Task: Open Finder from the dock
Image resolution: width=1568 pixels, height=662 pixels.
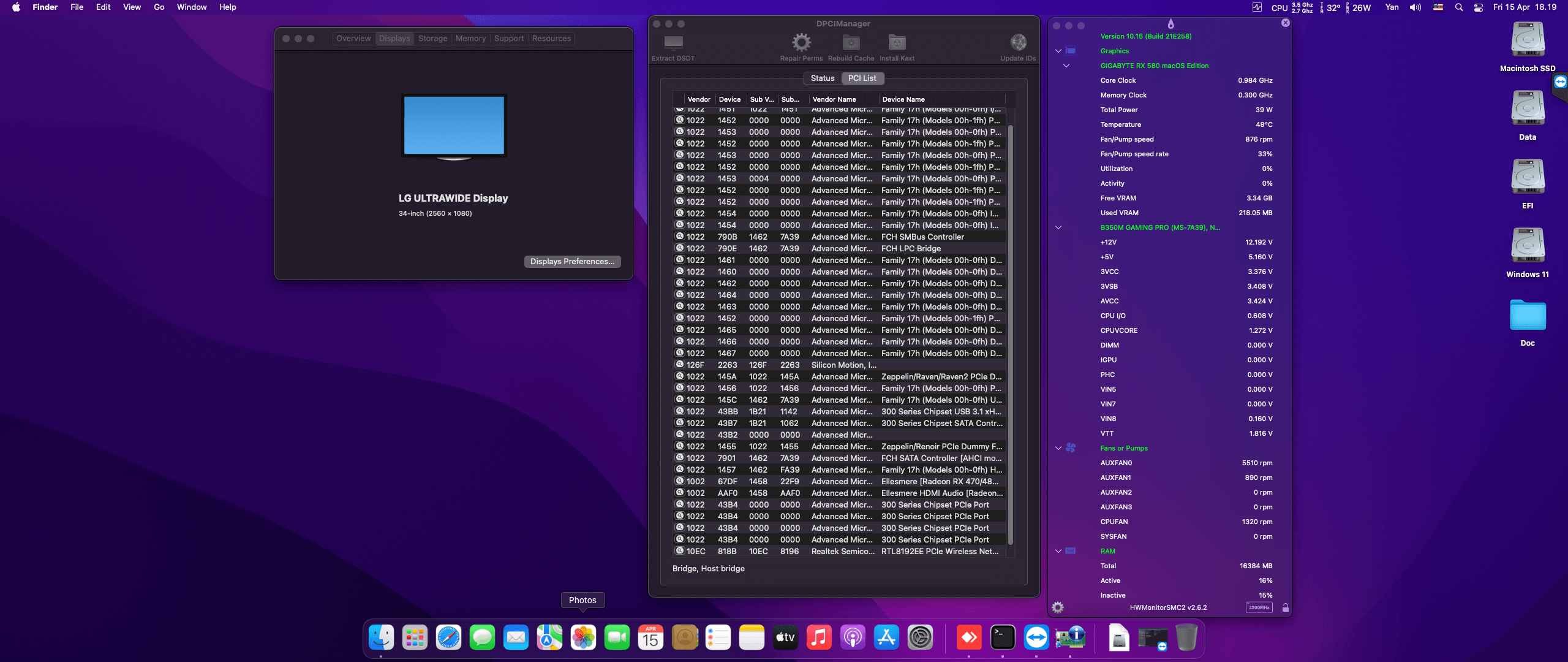Action: pyautogui.click(x=381, y=637)
